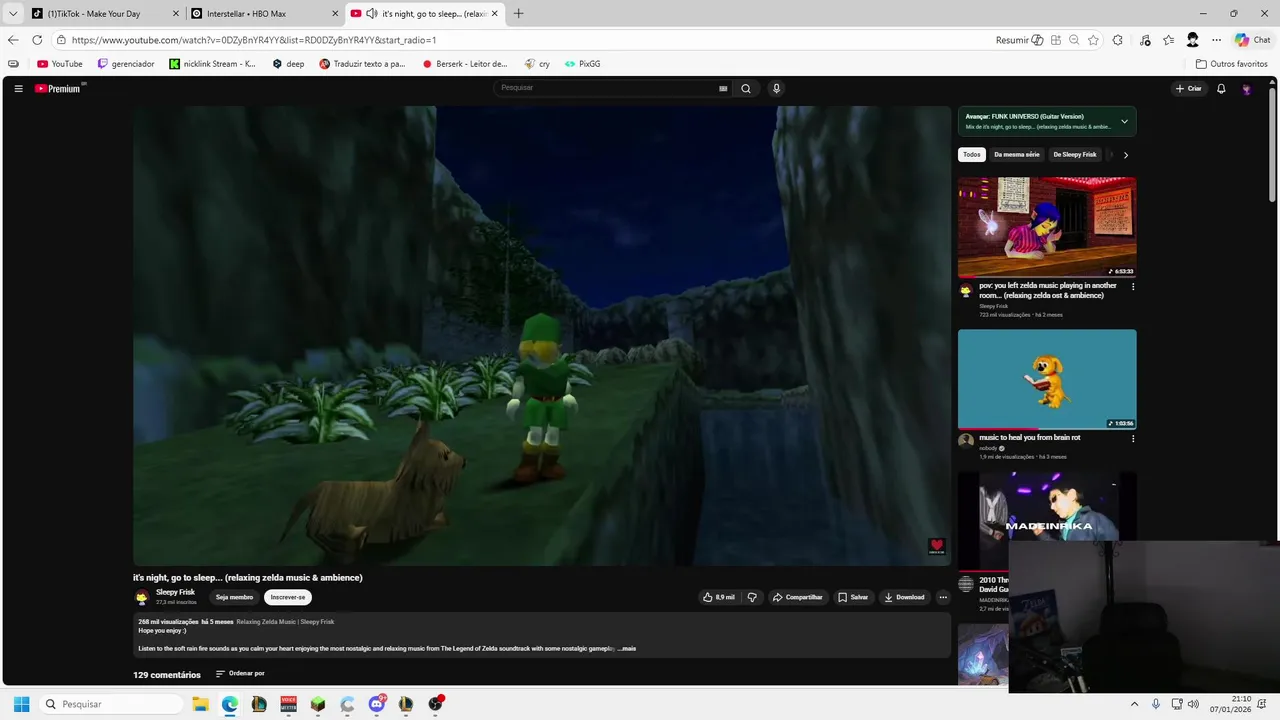Click the address bar URL
The width and height of the screenshot is (1280, 720).
tap(254, 40)
